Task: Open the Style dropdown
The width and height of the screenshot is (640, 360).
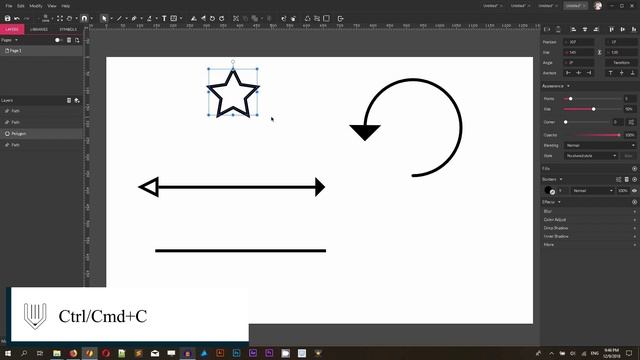Action: click(x=591, y=156)
